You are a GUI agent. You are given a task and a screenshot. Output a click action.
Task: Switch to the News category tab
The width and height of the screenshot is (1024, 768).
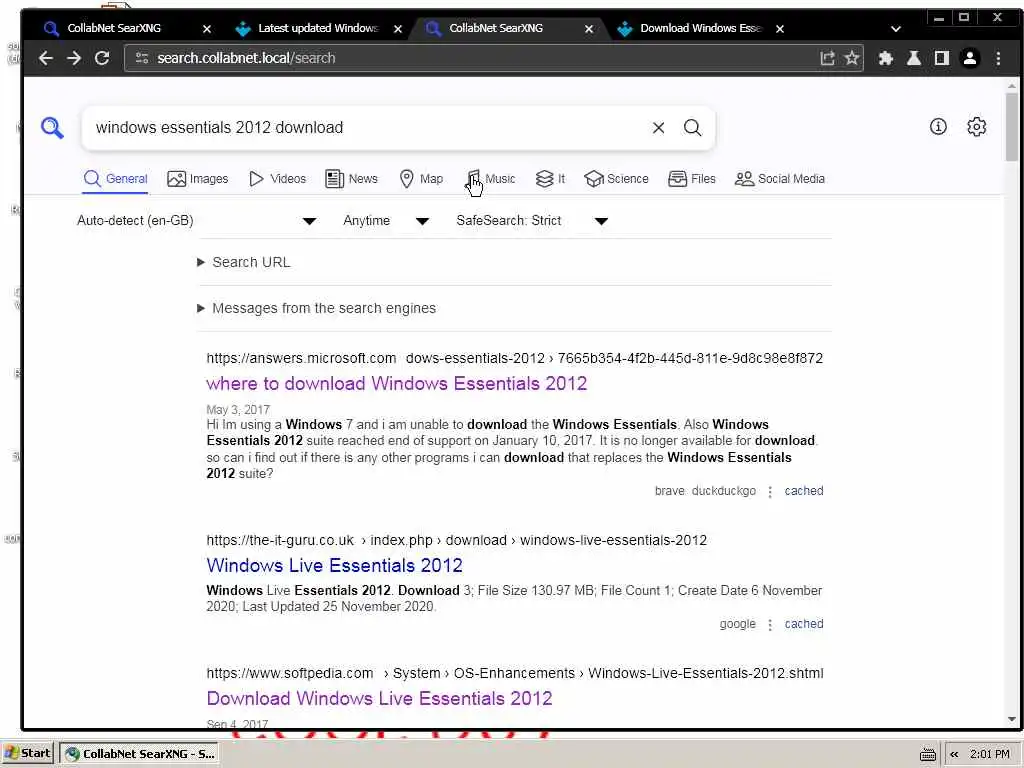pyautogui.click(x=351, y=179)
